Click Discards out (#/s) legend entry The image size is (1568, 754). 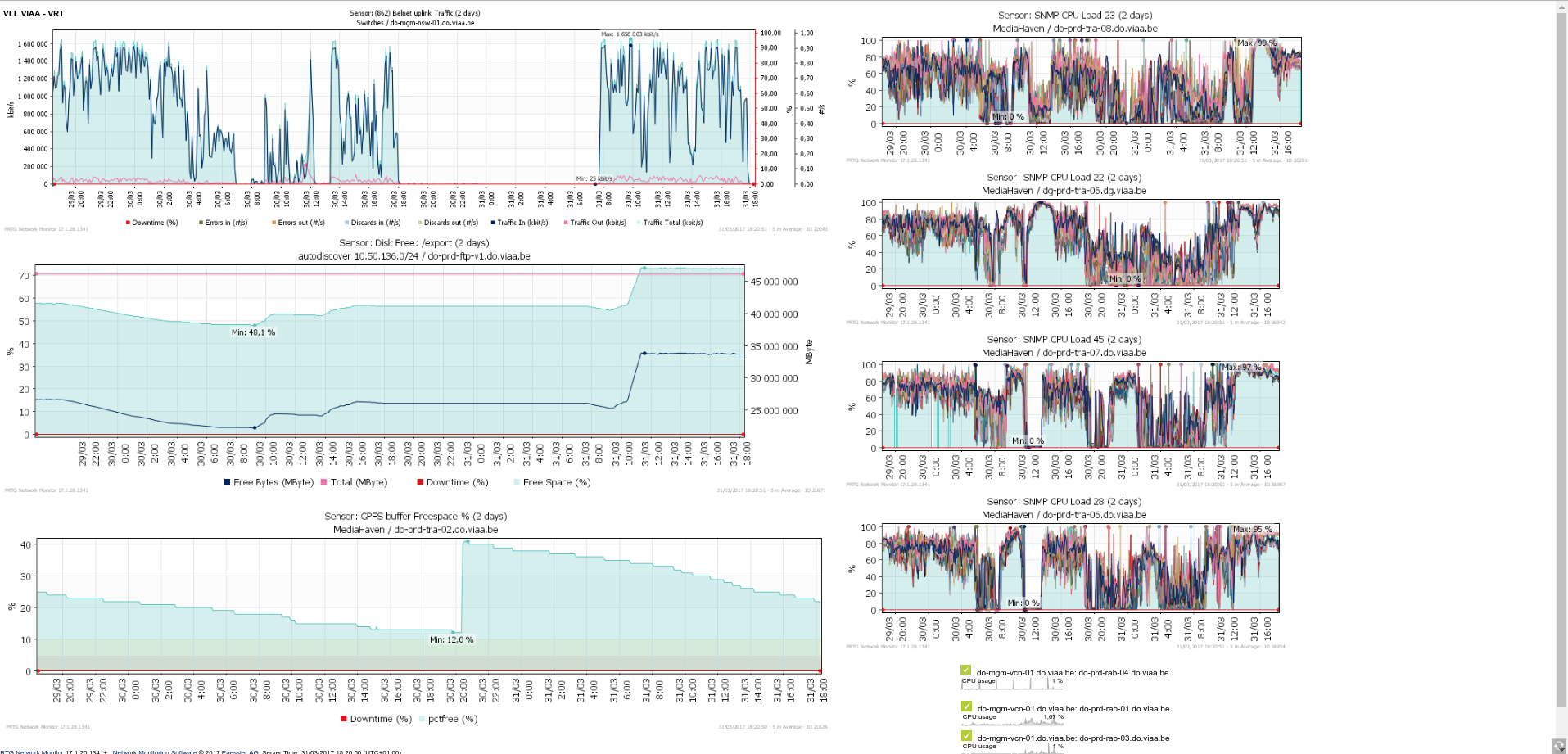448,223
